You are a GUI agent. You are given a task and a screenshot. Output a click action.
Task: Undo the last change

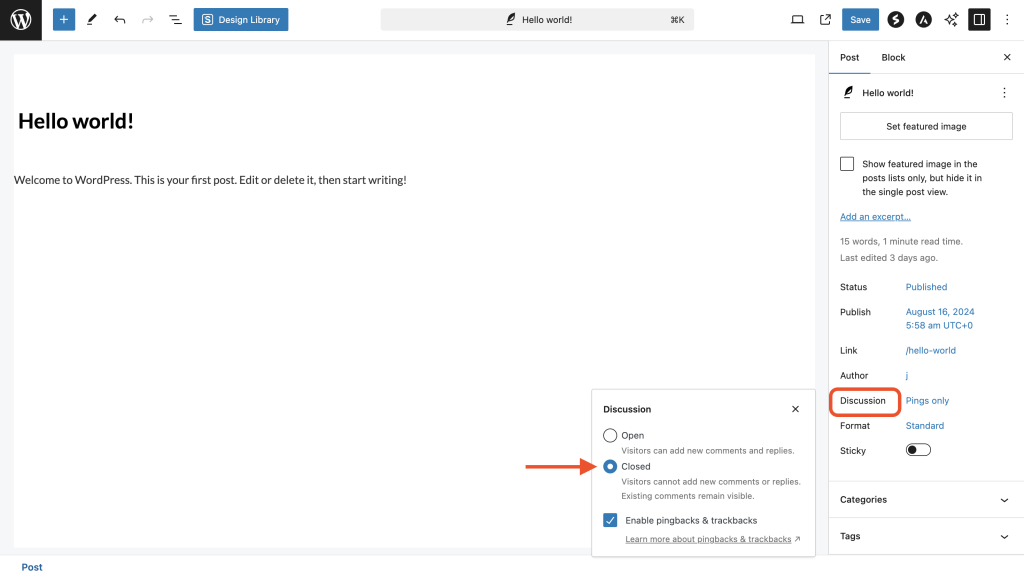point(120,20)
